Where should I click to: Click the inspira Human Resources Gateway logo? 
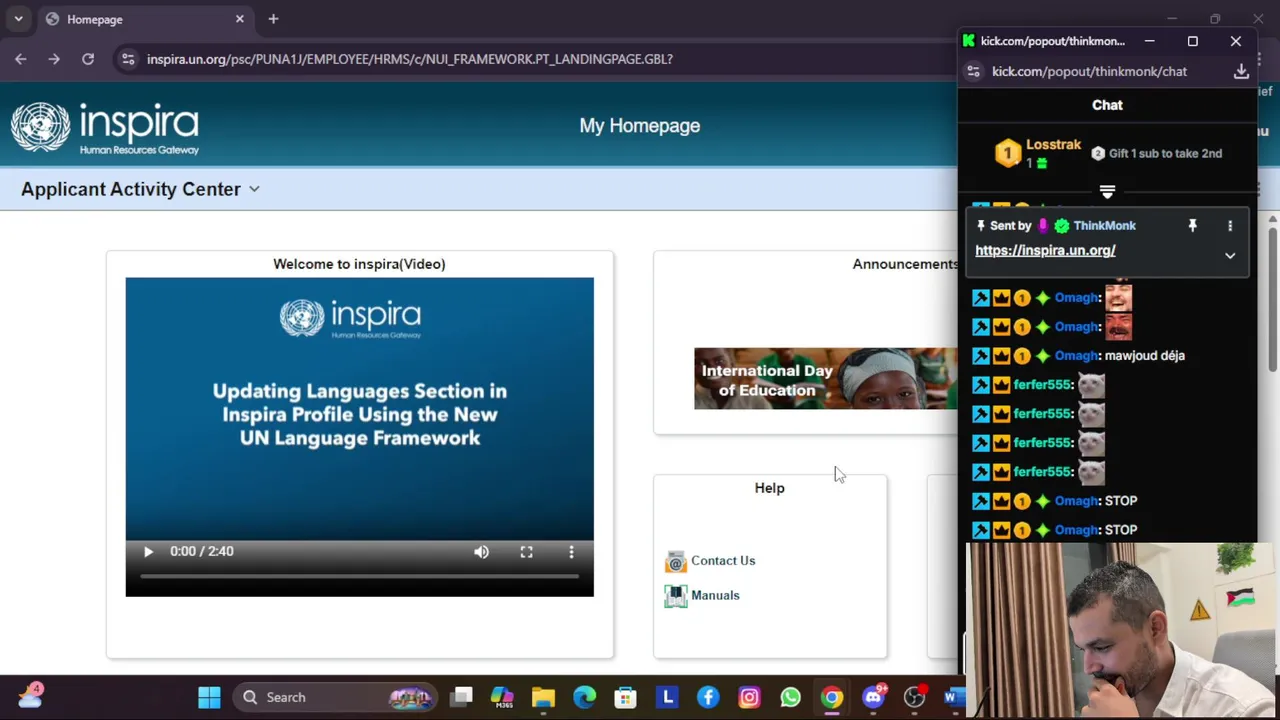(105, 128)
